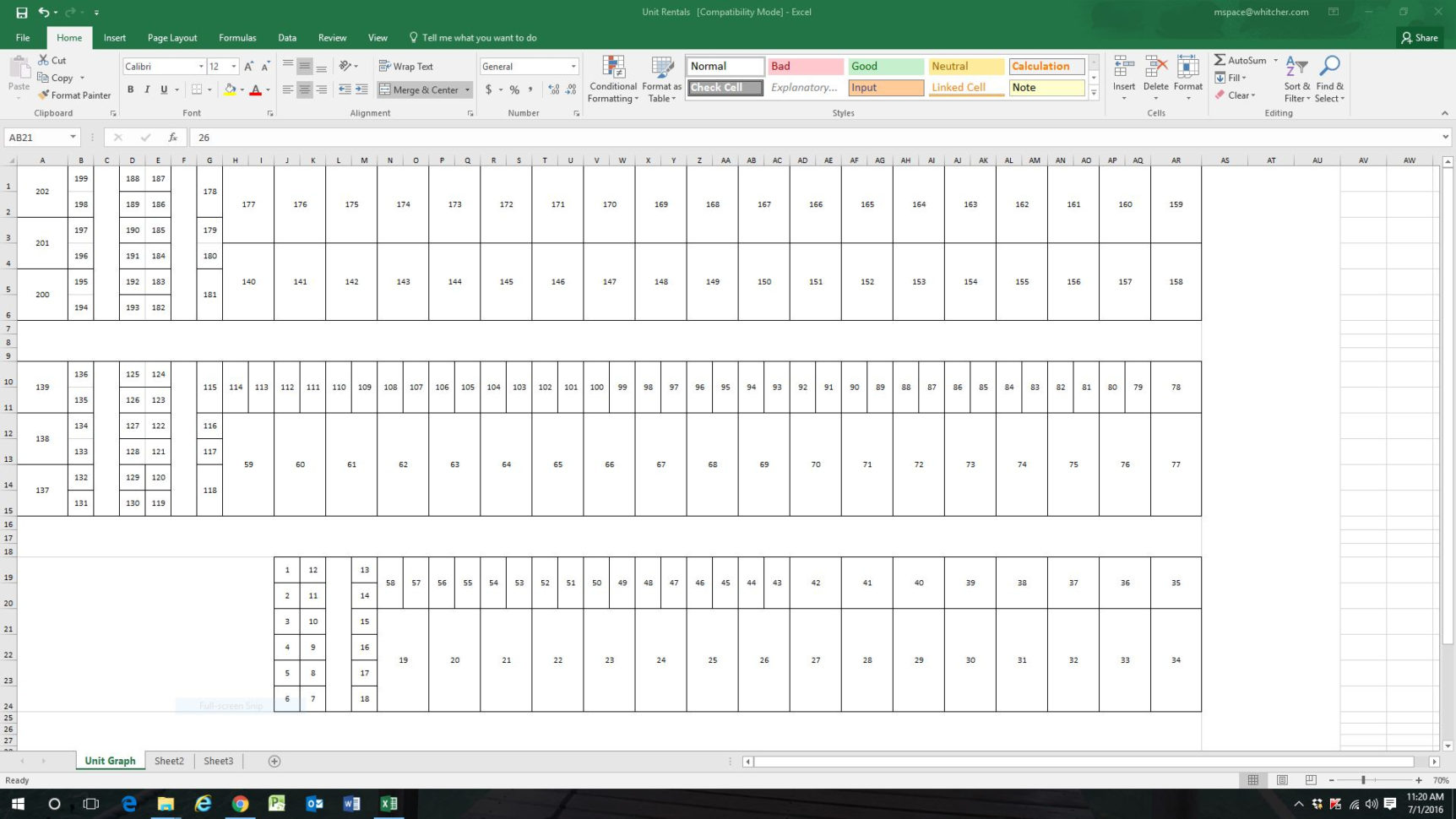Apply the Format Painter
The height and width of the screenshot is (819, 1456).
click(74, 95)
